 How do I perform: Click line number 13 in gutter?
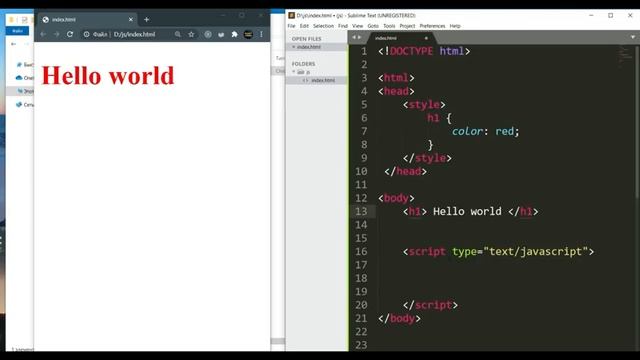pyautogui.click(x=361, y=211)
